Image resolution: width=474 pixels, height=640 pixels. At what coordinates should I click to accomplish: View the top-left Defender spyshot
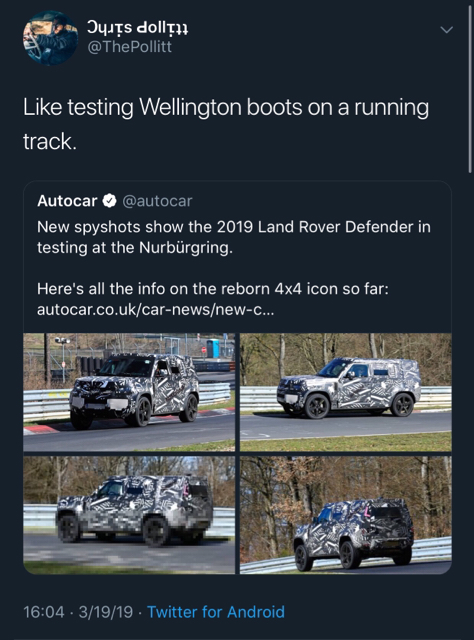tap(129, 392)
